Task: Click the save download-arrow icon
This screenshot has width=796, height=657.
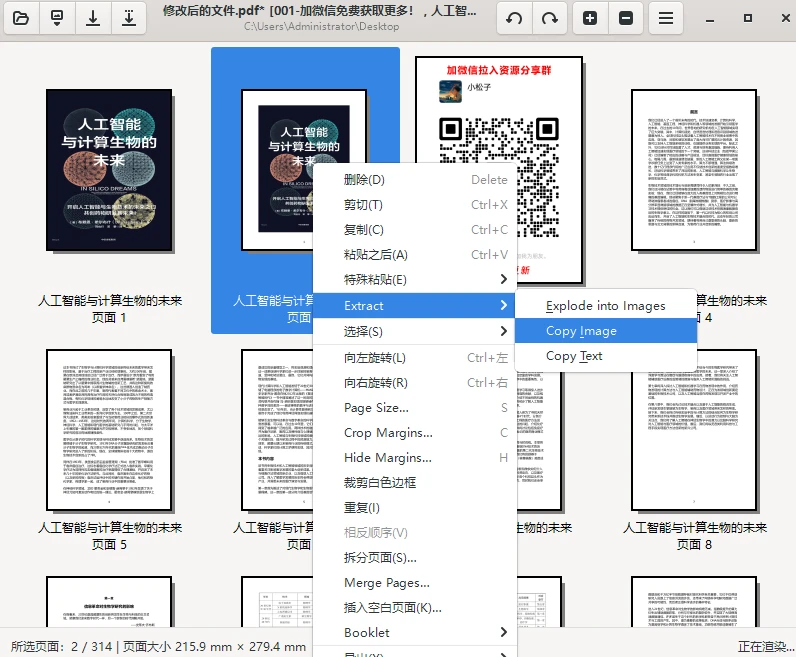Action: point(93,18)
